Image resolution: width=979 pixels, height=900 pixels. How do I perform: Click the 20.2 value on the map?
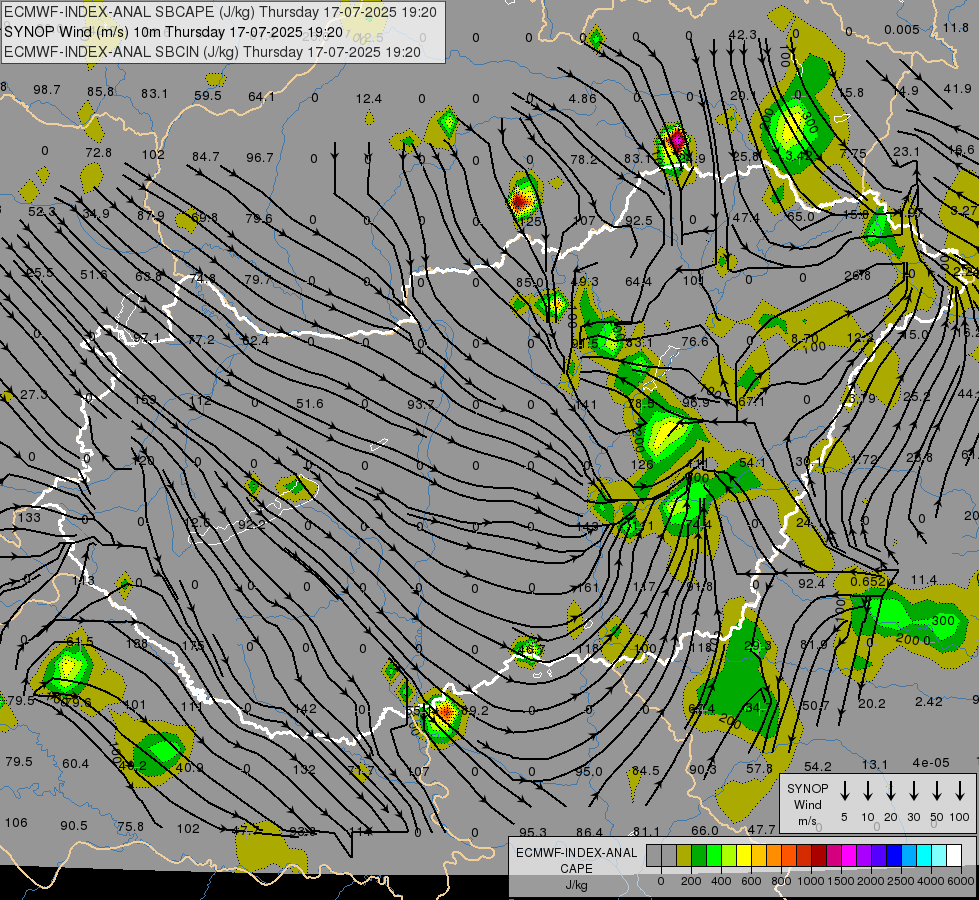(x=872, y=703)
